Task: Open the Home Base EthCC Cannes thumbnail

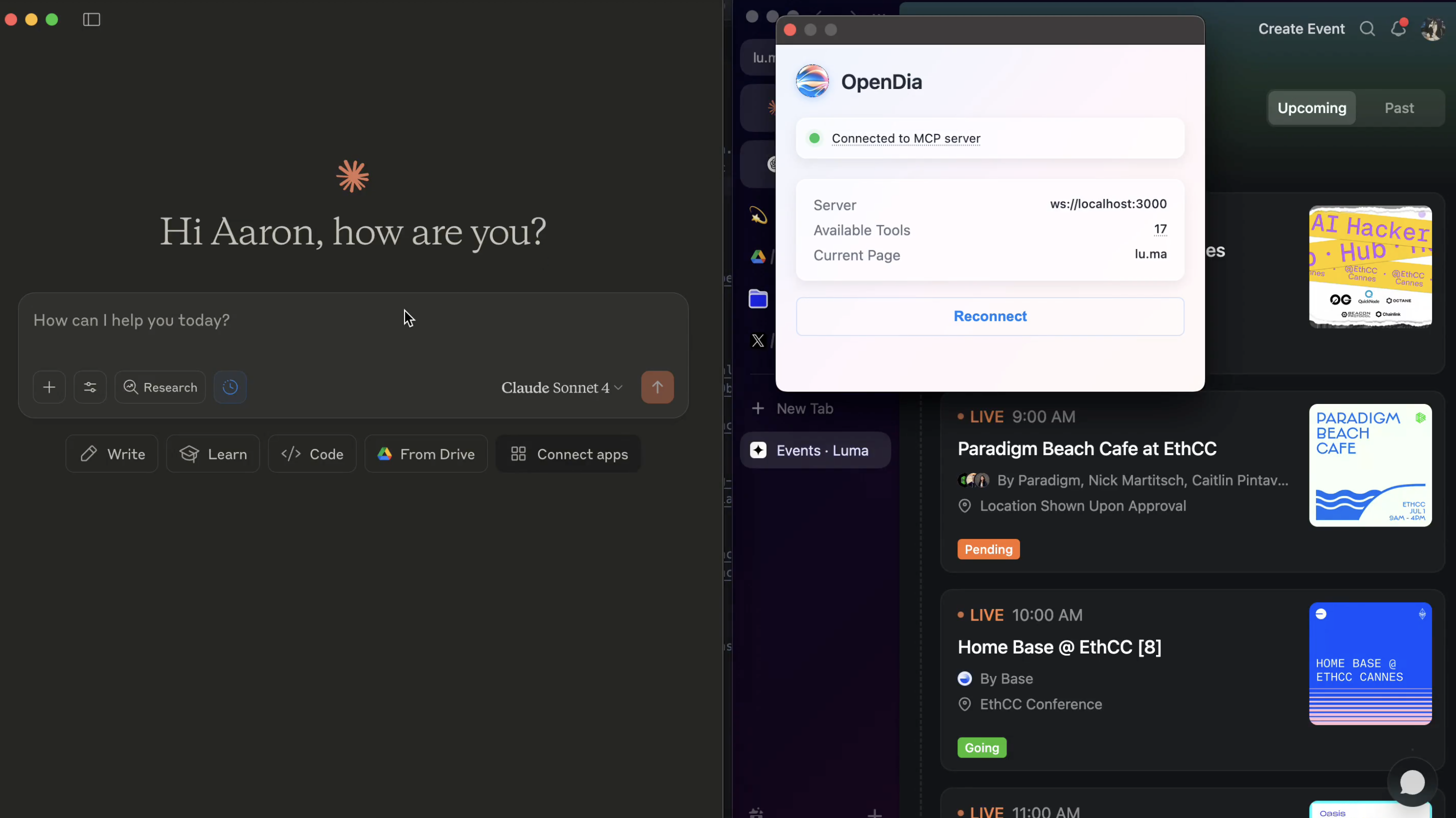Action: point(1370,663)
